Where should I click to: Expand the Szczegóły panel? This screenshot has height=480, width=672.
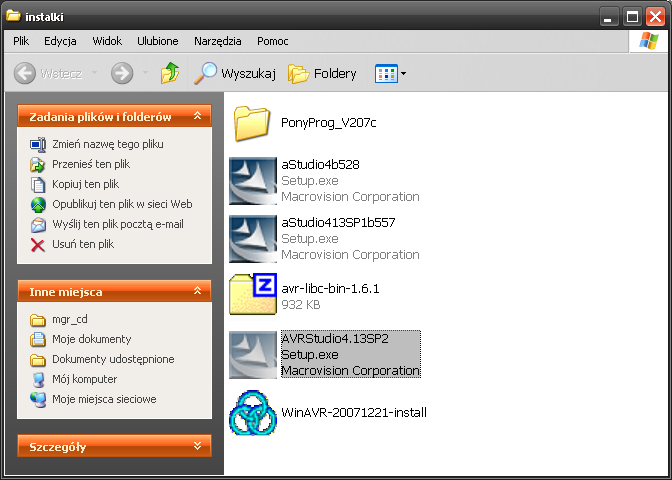[198, 446]
